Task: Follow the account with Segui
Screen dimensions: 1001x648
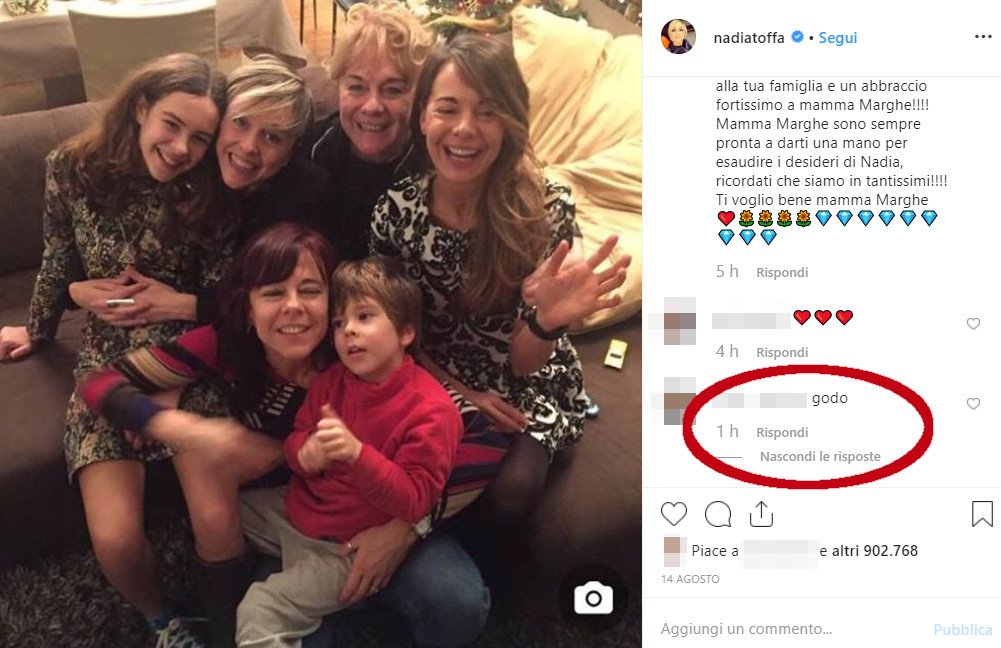Action: pyautogui.click(x=838, y=38)
